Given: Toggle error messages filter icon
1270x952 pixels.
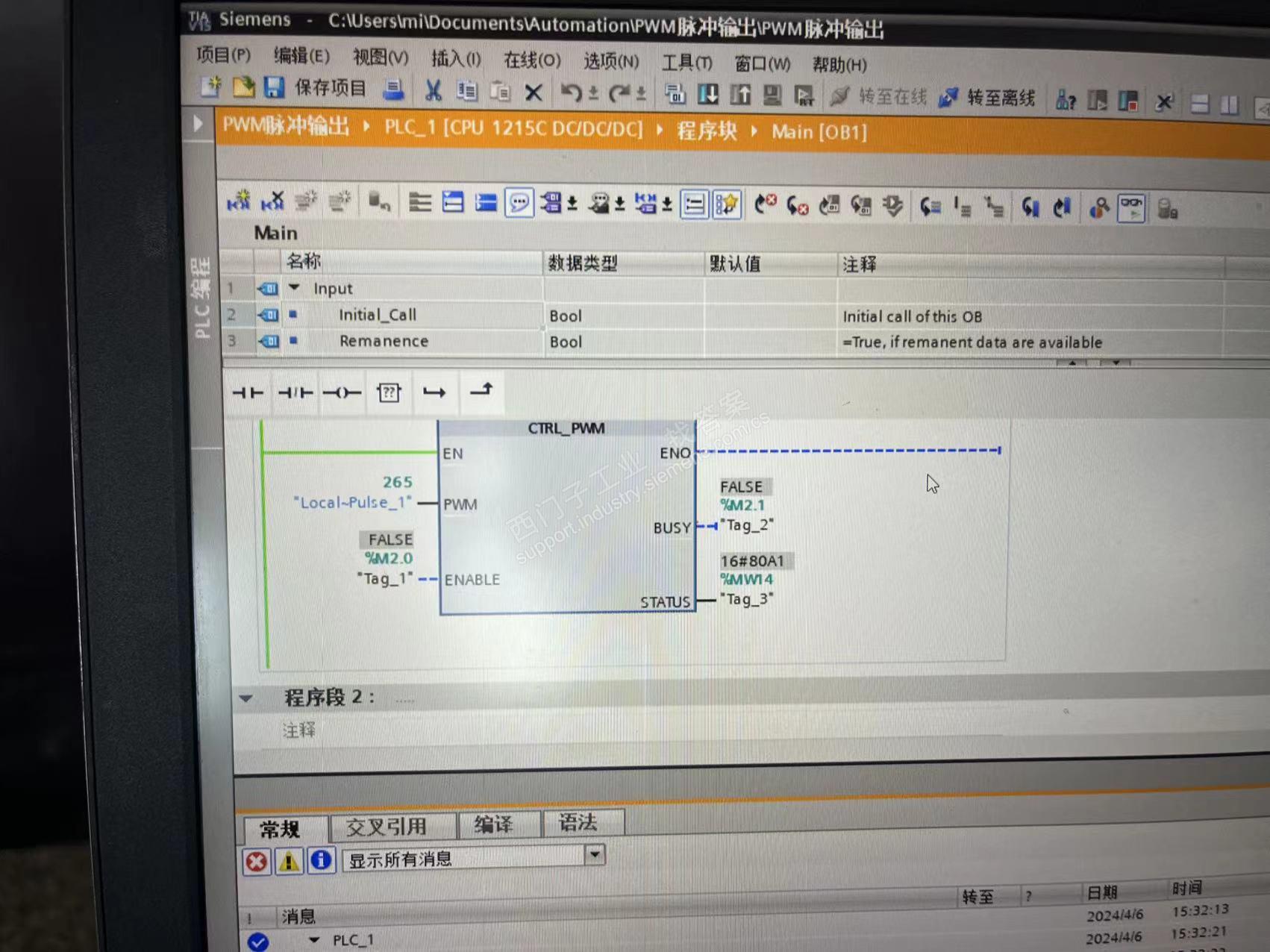Looking at the screenshot, I should (x=256, y=862).
